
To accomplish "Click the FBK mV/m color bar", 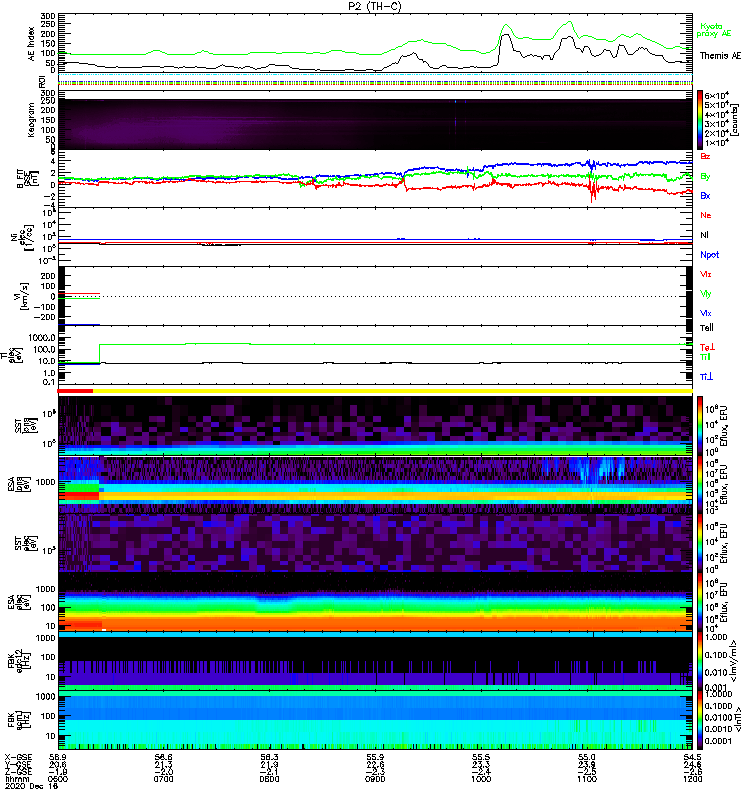I will point(702,658).
